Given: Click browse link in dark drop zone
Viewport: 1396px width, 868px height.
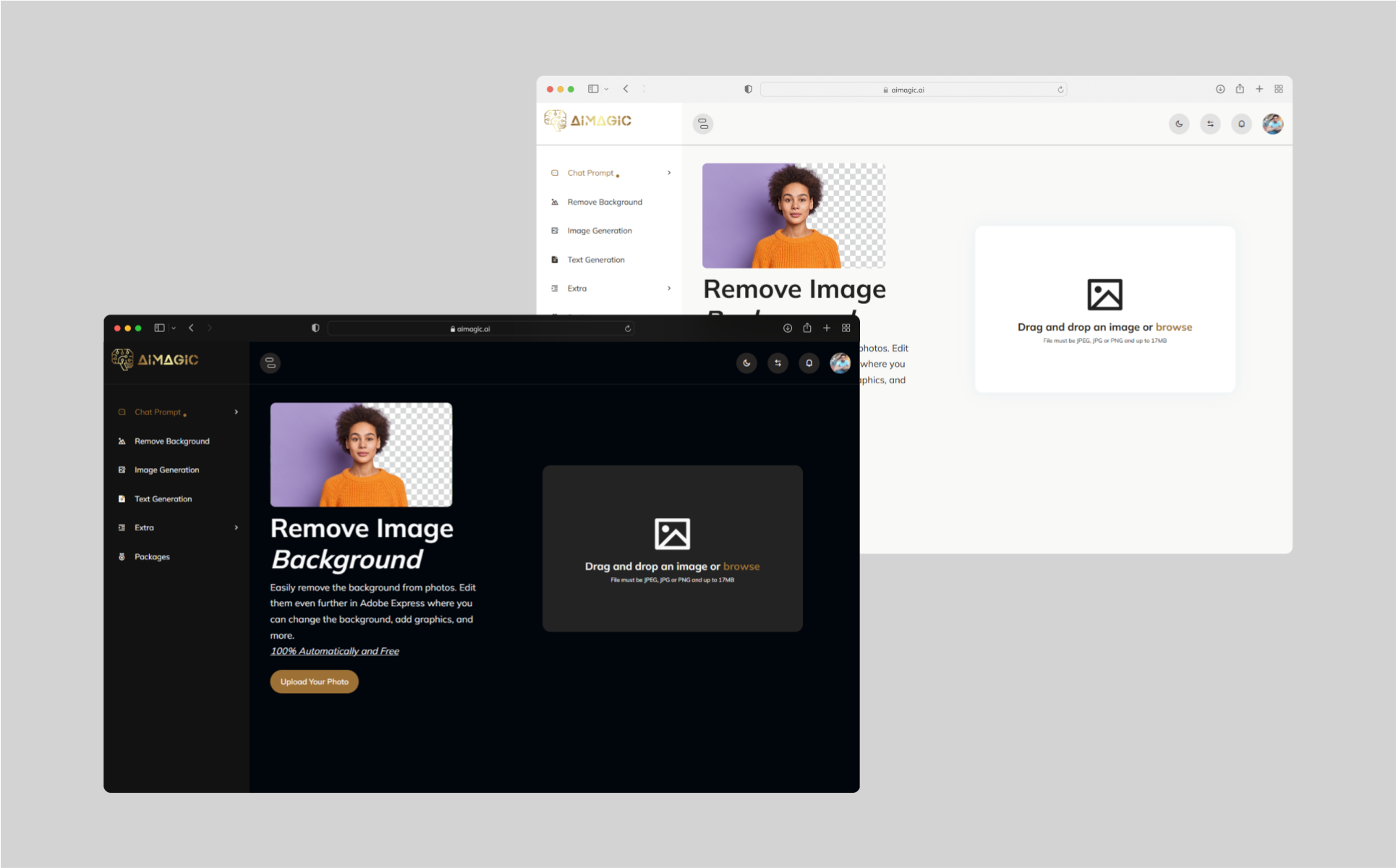Looking at the screenshot, I should point(741,566).
